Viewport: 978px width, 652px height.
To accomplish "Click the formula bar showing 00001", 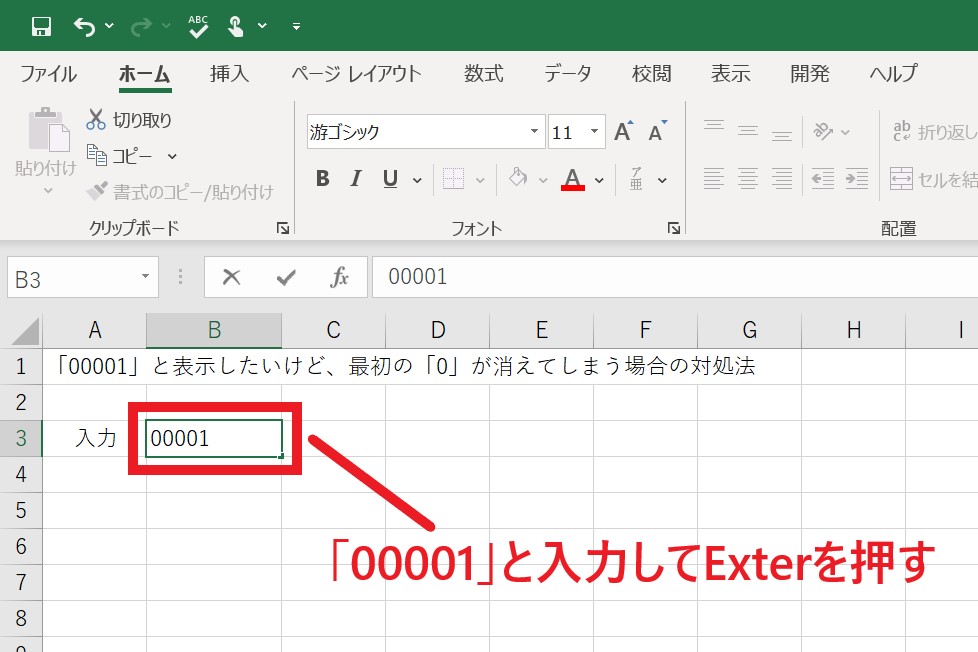I will (x=675, y=277).
